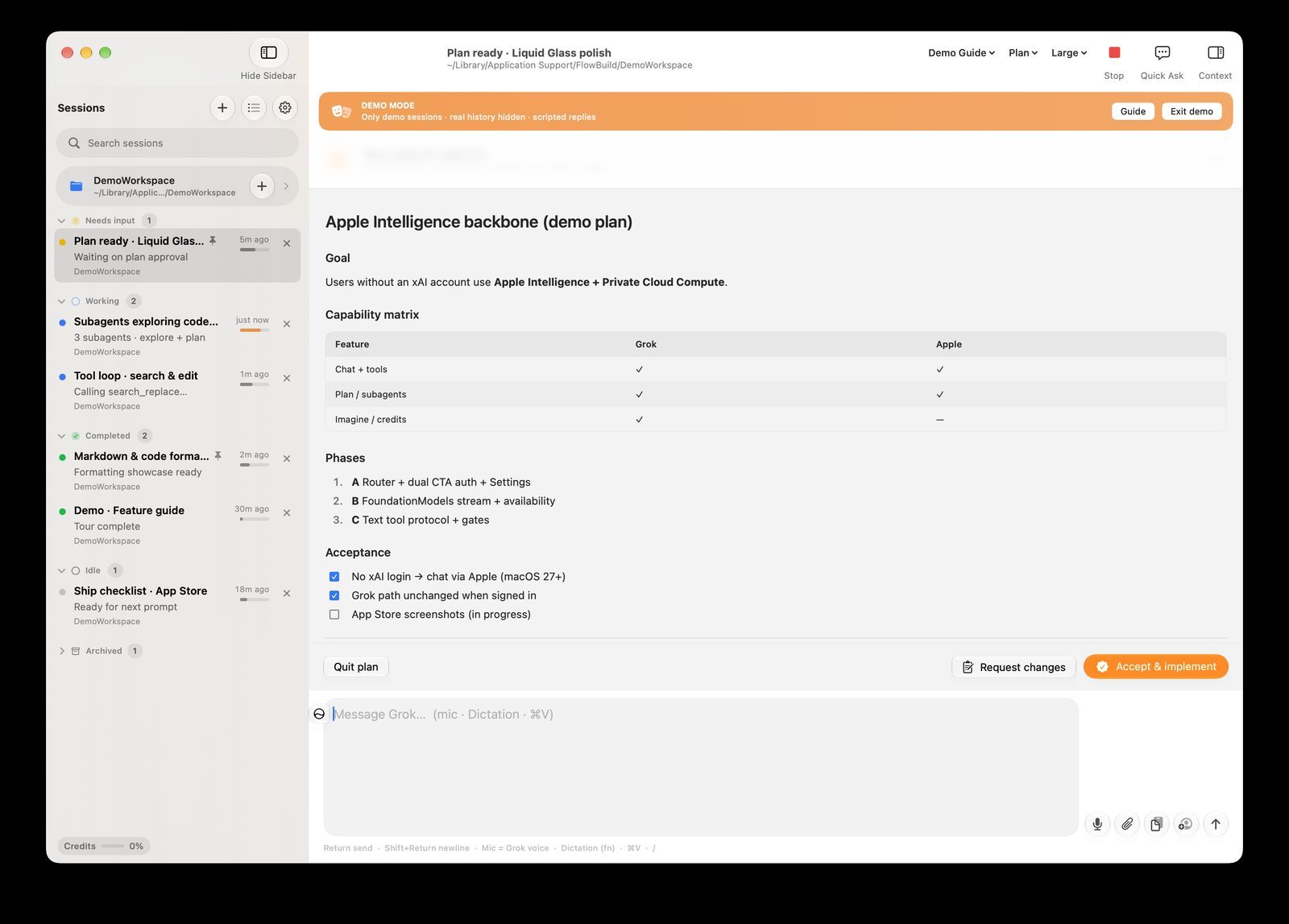Focus the Search sessions field
Viewport: 1289px width, 924px height.
click(x=177, y=143)
